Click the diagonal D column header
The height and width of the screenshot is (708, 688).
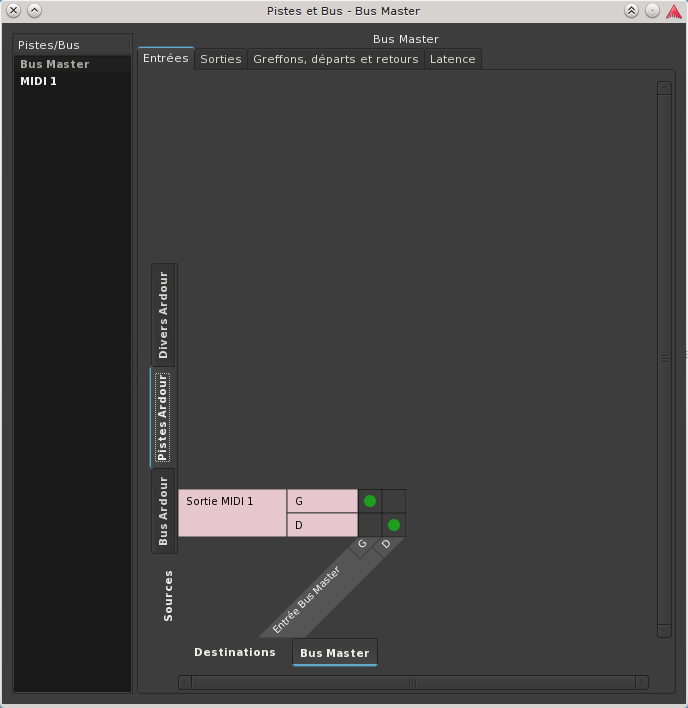386,545
